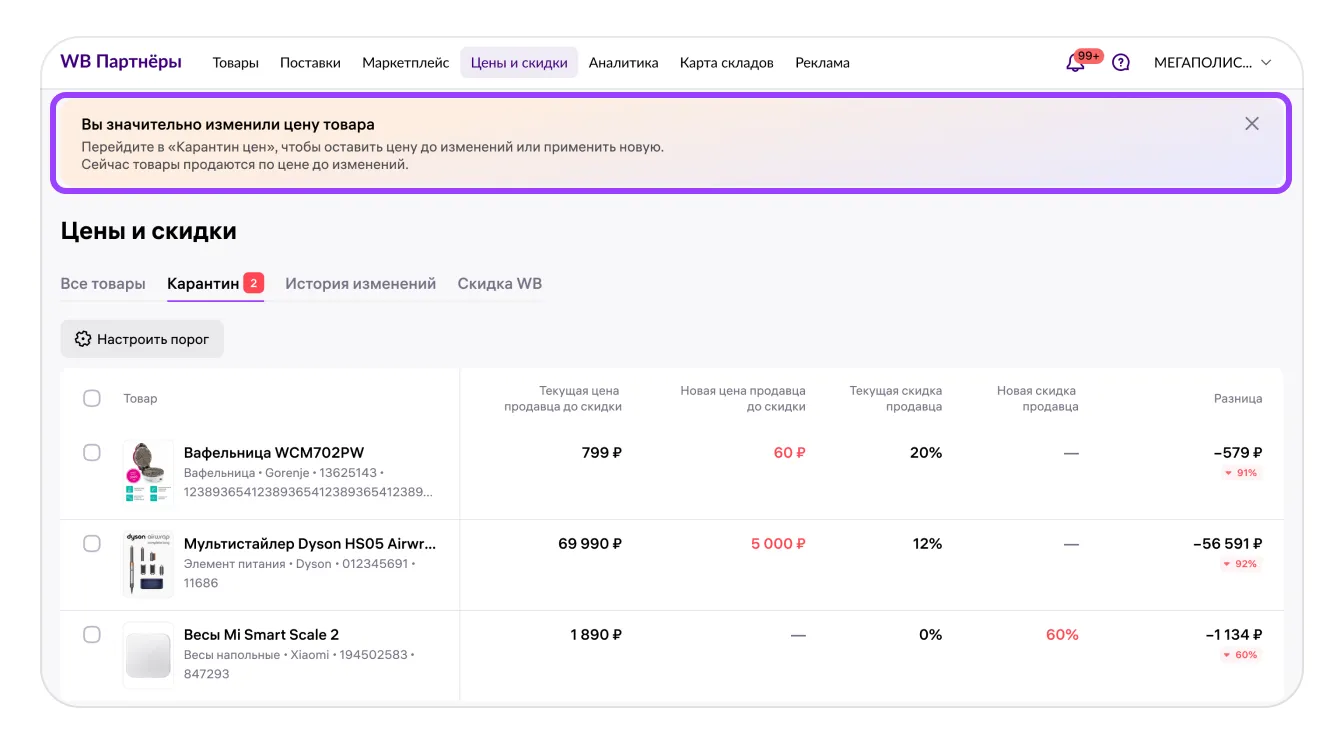Select the Весы Mi Smart Scale 2 checkbox

92,635
